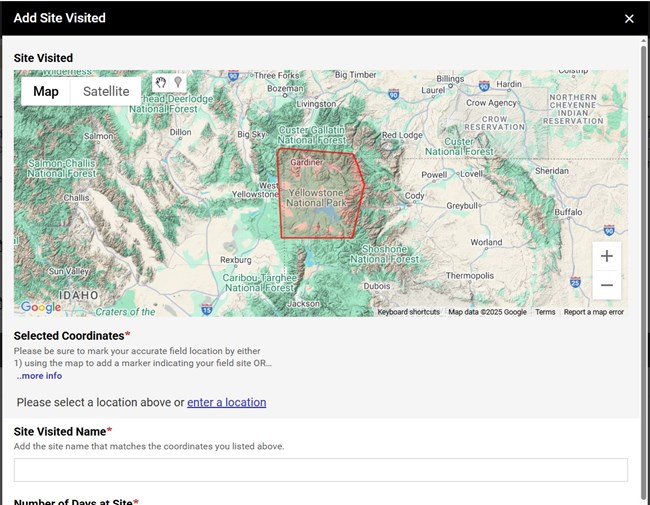Click the Powell label on map
The height and width of the screenshot is (505, 650).
(434, 175)
